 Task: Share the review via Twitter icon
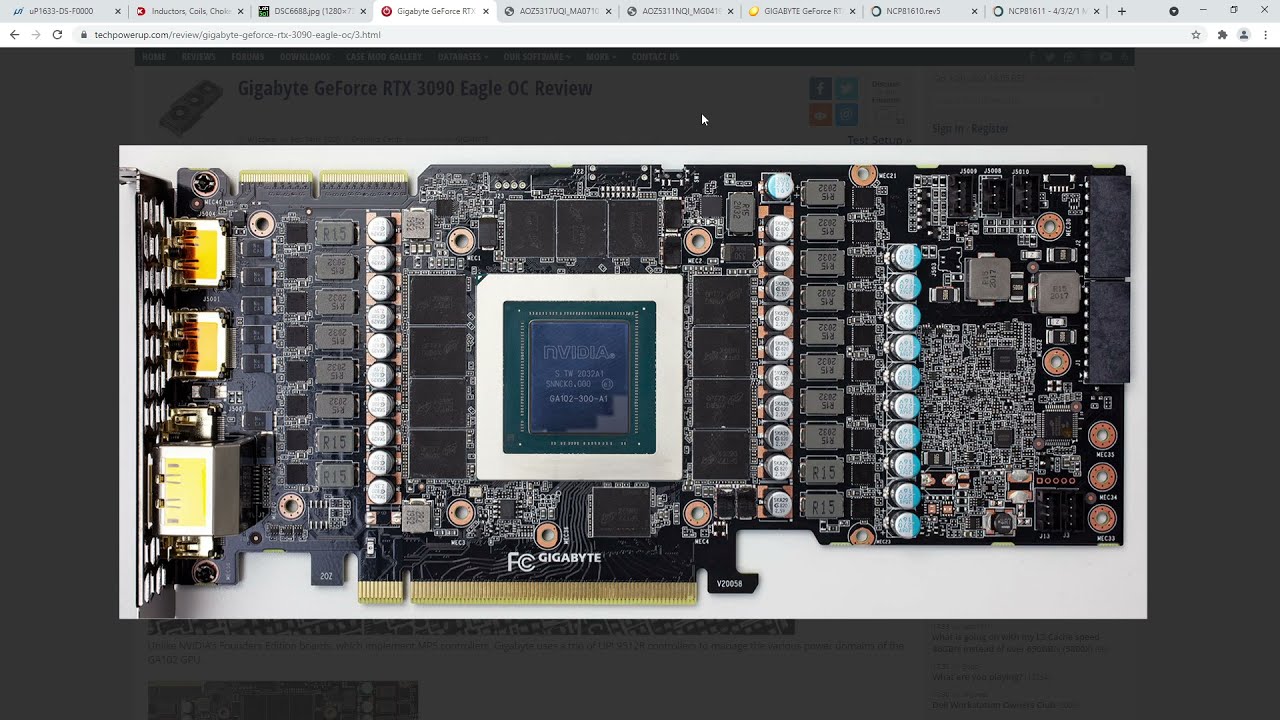tap(846, 89)
